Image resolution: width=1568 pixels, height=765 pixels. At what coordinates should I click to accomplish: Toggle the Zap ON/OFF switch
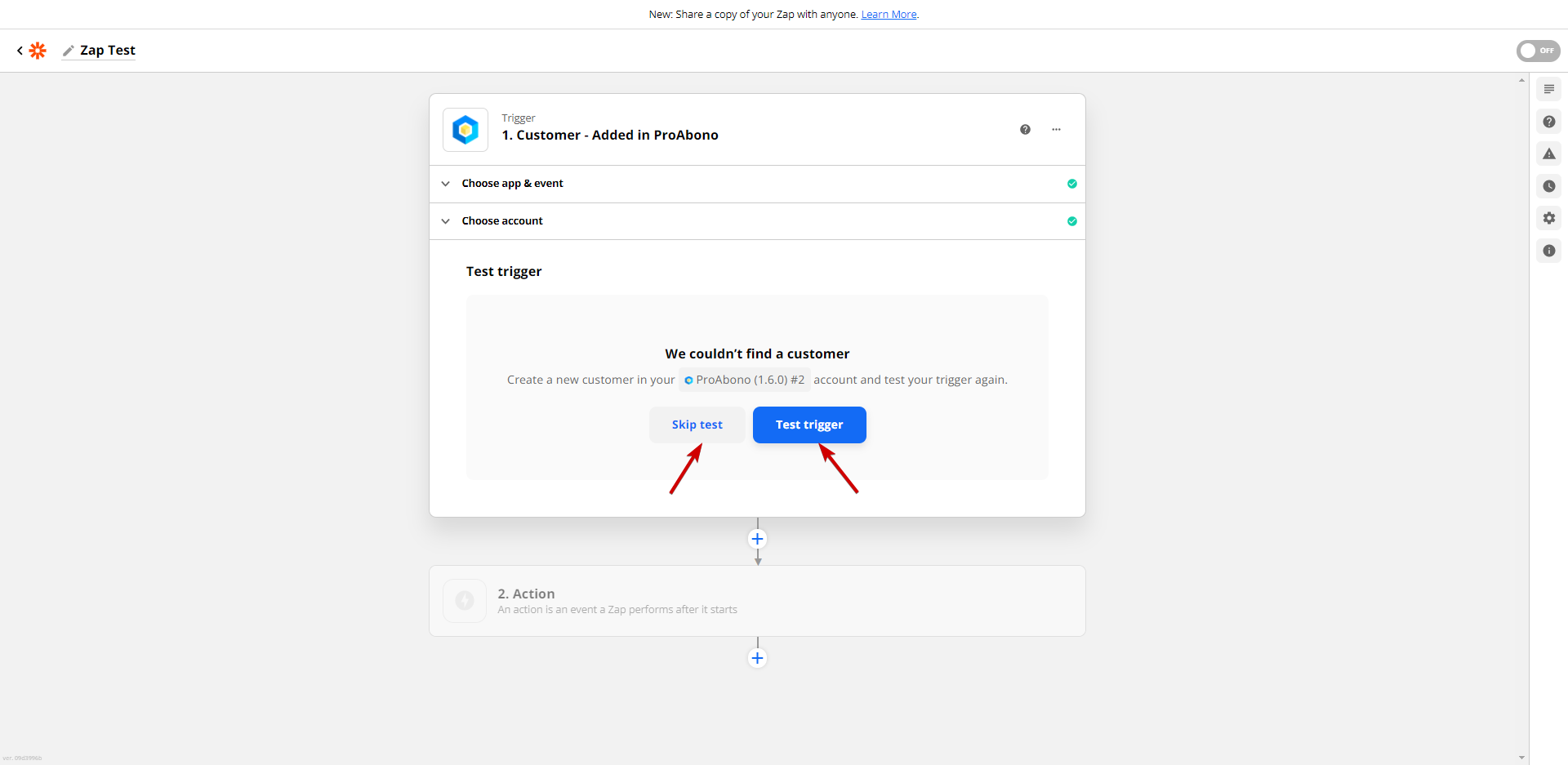click(1538, 51)
